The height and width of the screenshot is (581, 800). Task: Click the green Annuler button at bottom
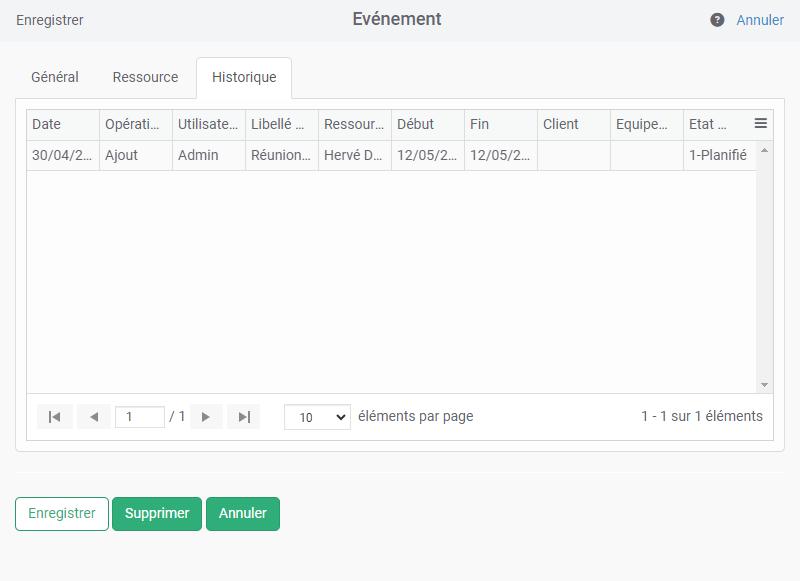243,514
